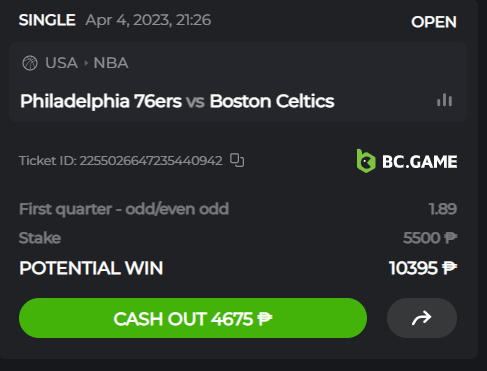Click the 10395 potential win amount
Screen dimensions: 487x371
click(413, 268)
